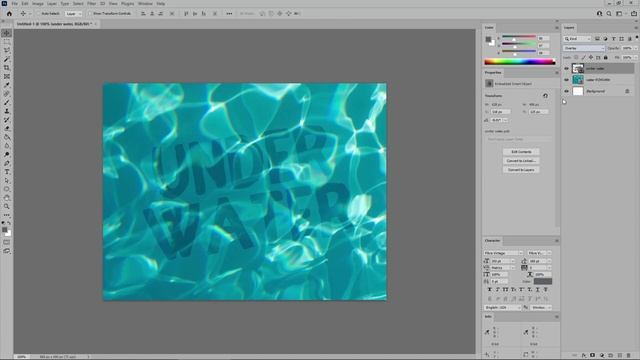This screenshot has height=360, width=640.
Task: Click the Faux Bold button in Character
Action: click(x=490, y=289)
